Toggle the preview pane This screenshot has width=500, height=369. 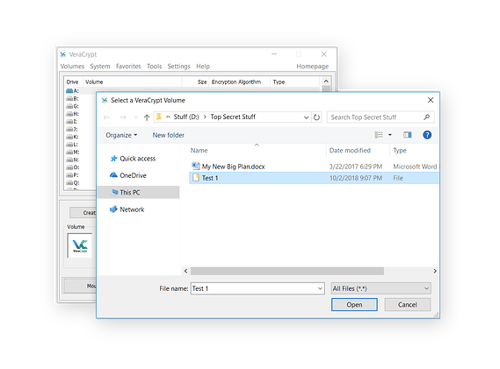tap(407, 135)
